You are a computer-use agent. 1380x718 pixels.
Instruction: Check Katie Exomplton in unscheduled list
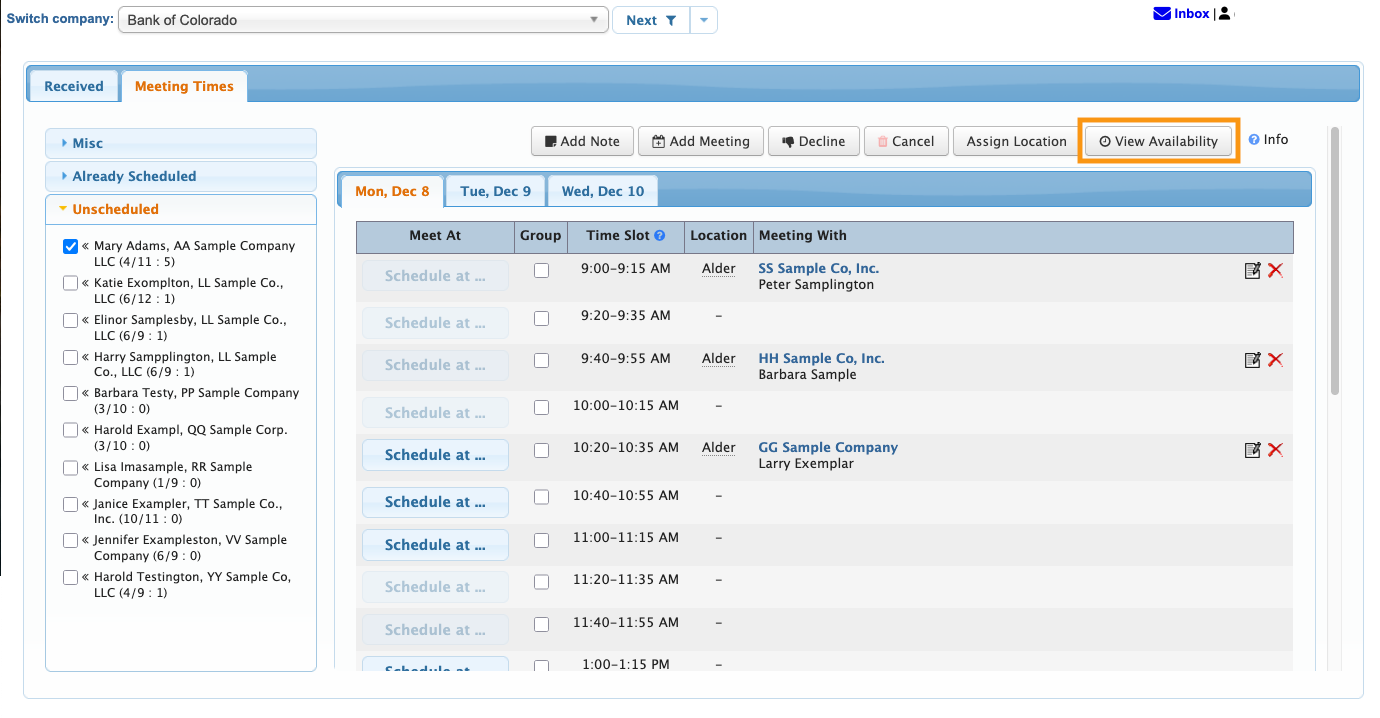click(x=70, y=284)
